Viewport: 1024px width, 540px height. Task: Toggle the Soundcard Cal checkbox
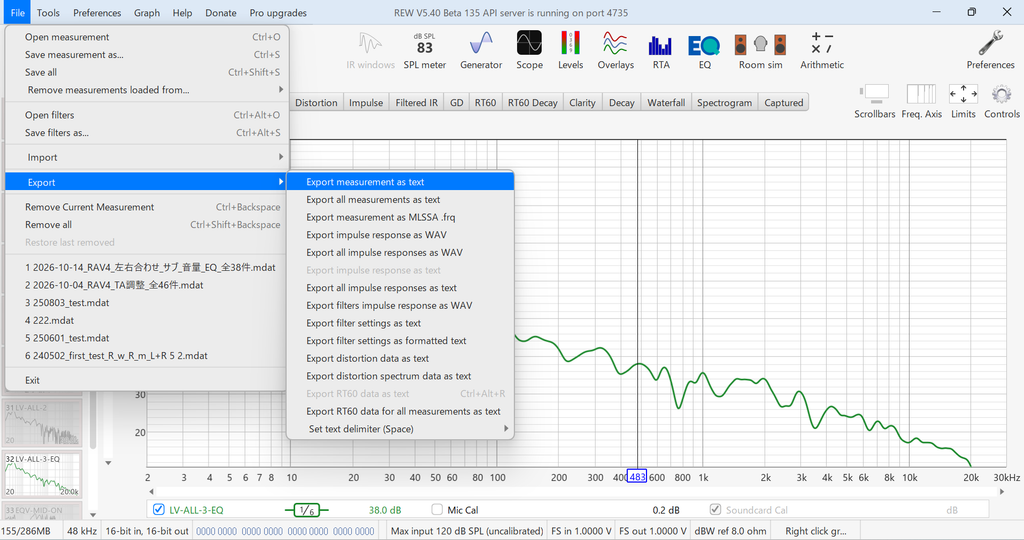[715, 509]
